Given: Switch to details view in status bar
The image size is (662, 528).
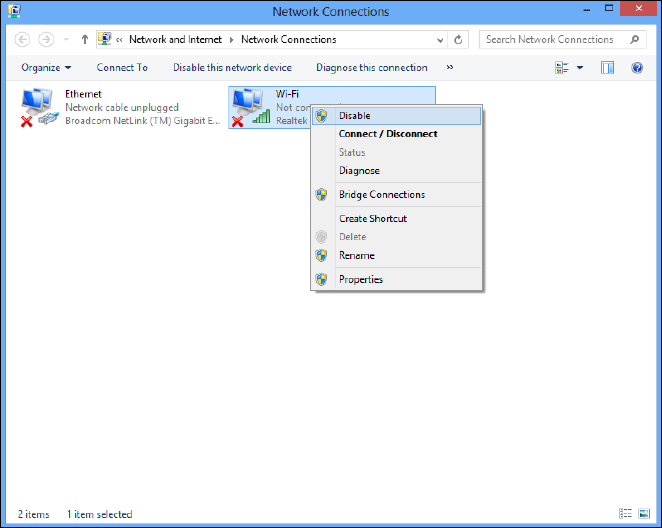Looking at the screenshot, I should coord(625,514).
